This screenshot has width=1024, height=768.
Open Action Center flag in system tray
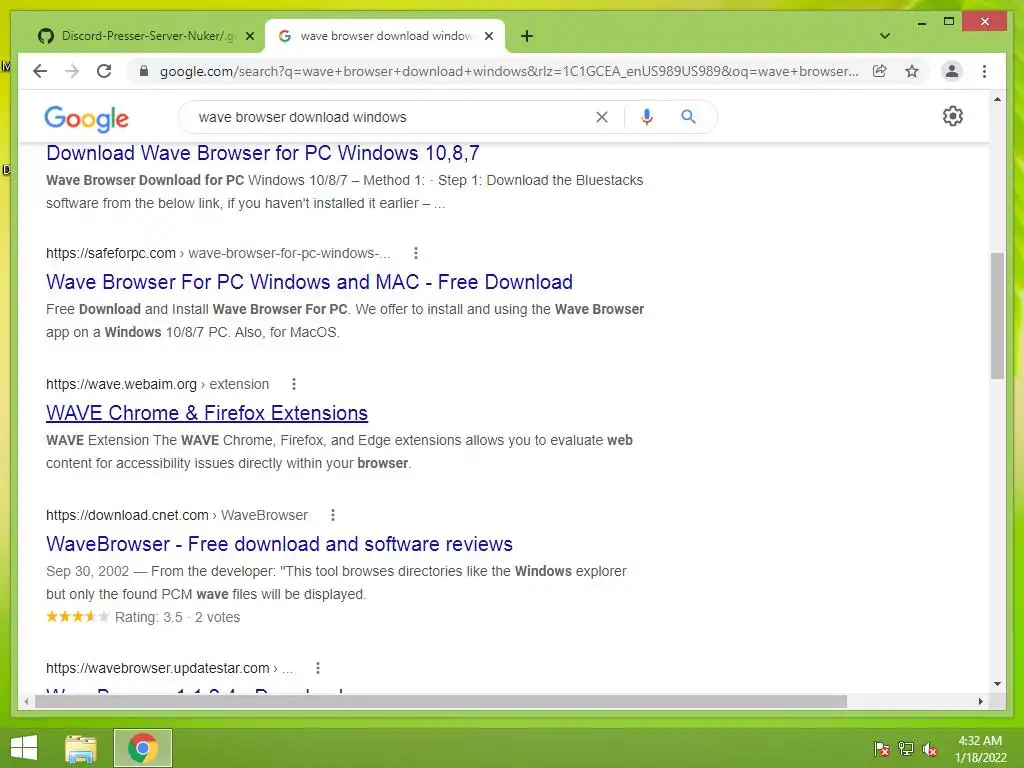tap(882, 748)
